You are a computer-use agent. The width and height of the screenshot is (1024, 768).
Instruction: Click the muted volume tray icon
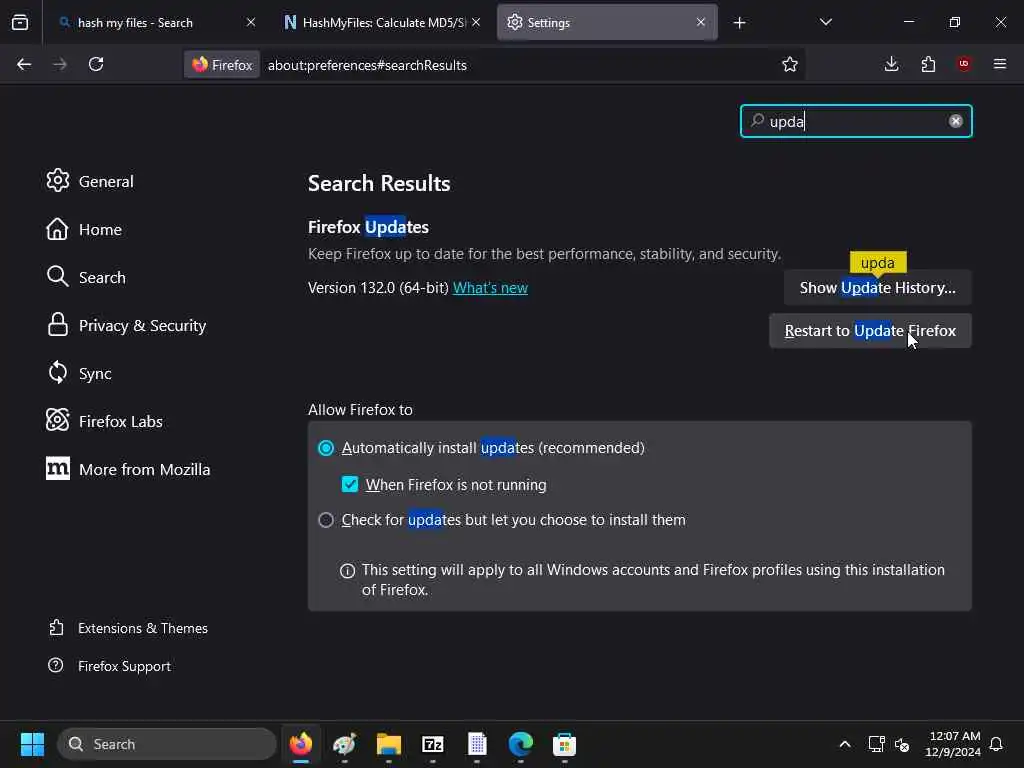click(903, 744)
